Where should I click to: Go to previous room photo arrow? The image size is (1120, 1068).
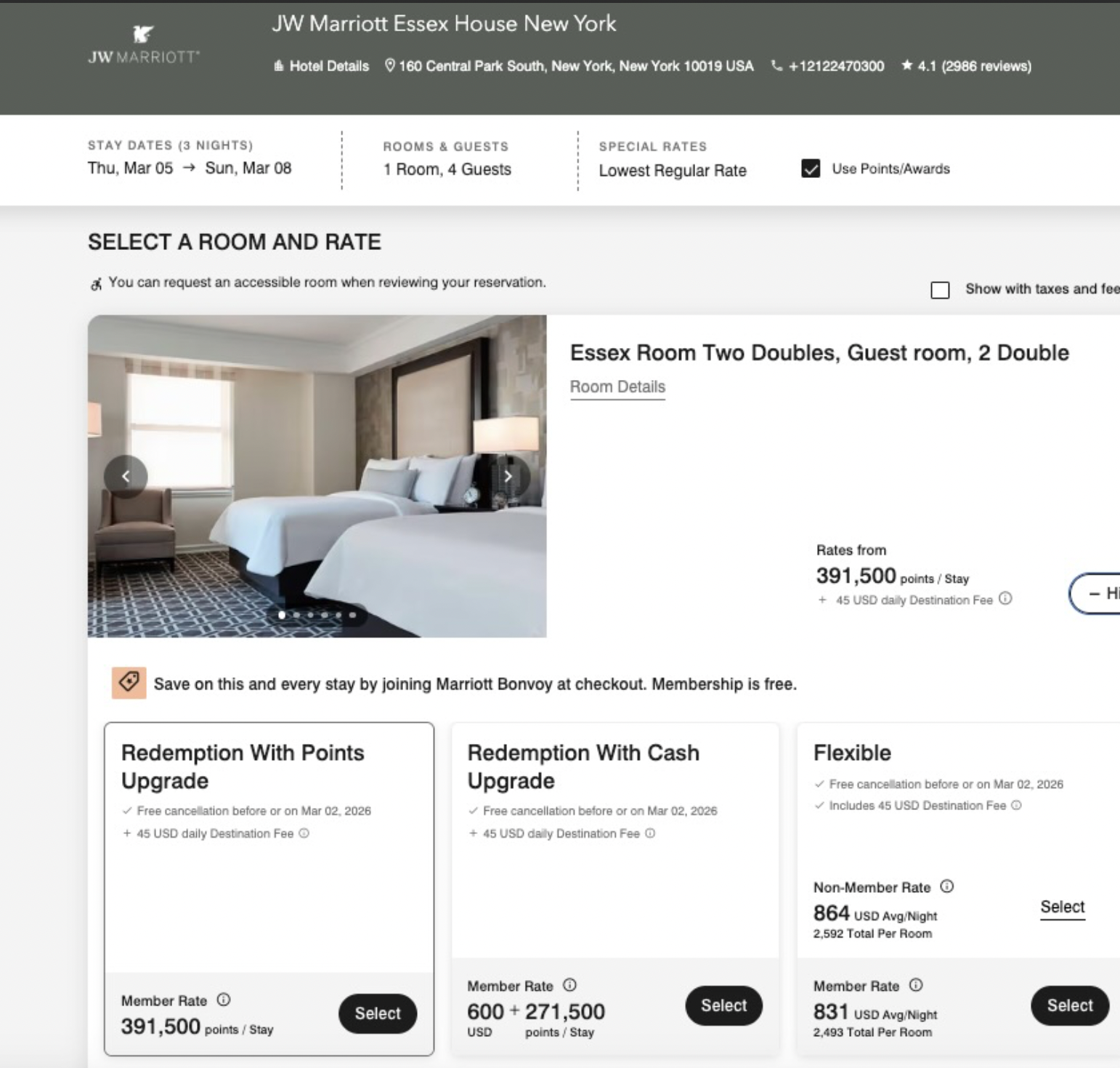coord(126,477)
